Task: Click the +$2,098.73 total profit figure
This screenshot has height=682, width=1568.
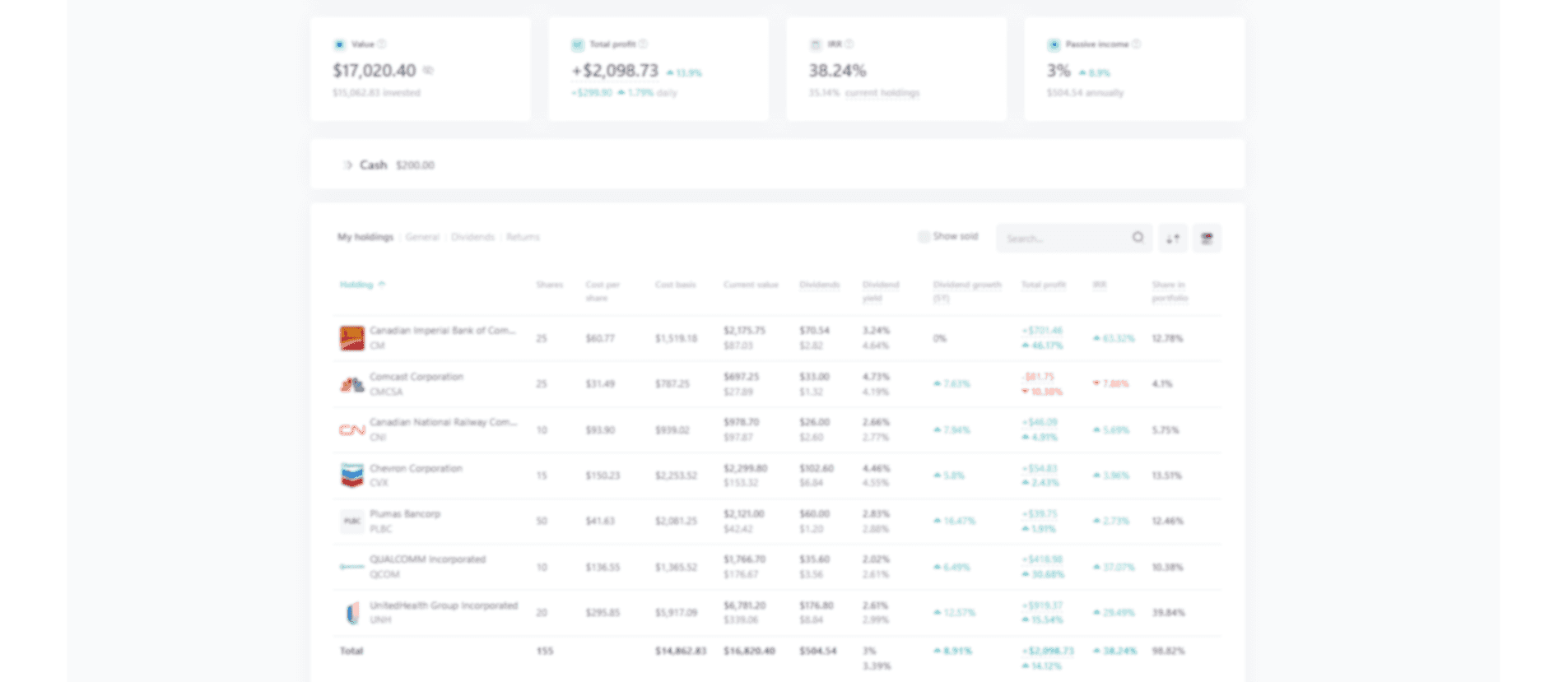Action: coord(616,71)
